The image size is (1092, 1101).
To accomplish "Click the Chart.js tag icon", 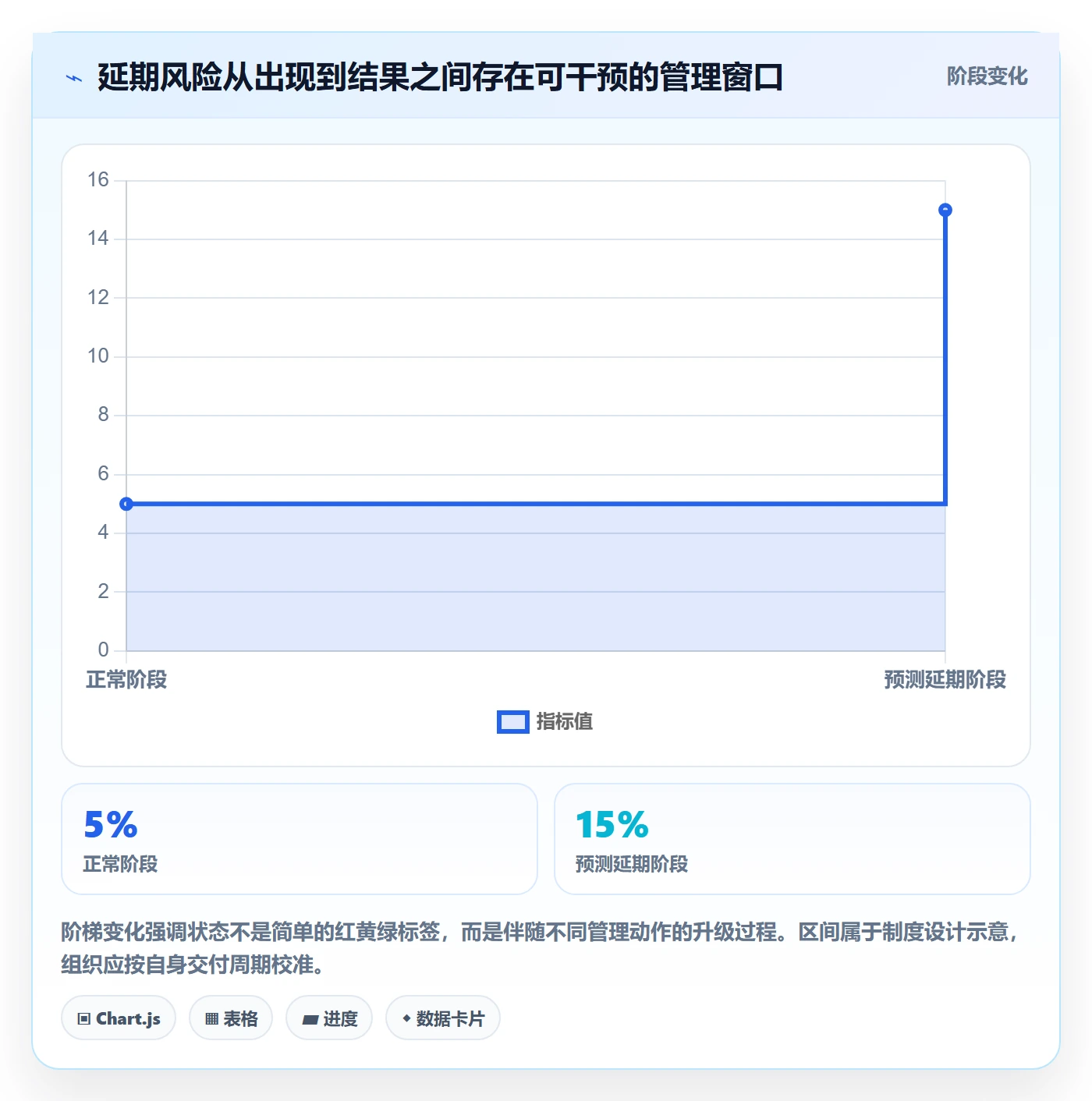I will point(84,1018).
